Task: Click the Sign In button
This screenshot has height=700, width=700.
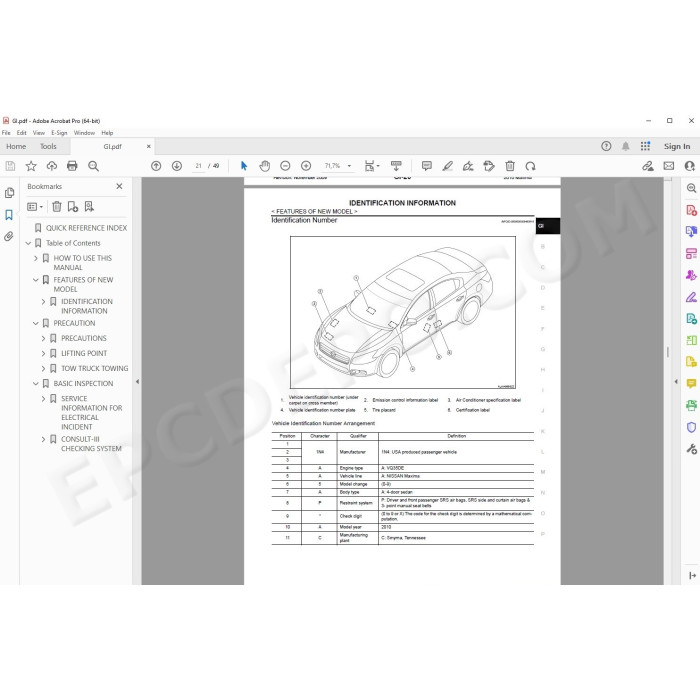Action: coord(677,146)
